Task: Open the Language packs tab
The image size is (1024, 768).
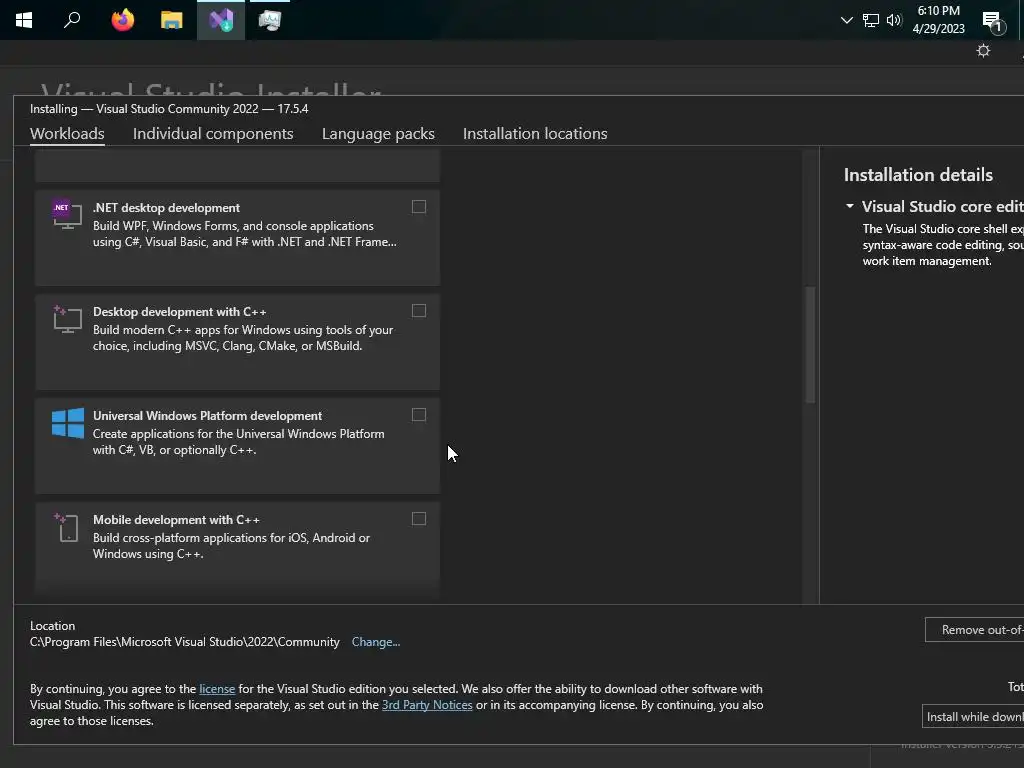Action: (x=378, y=134)
